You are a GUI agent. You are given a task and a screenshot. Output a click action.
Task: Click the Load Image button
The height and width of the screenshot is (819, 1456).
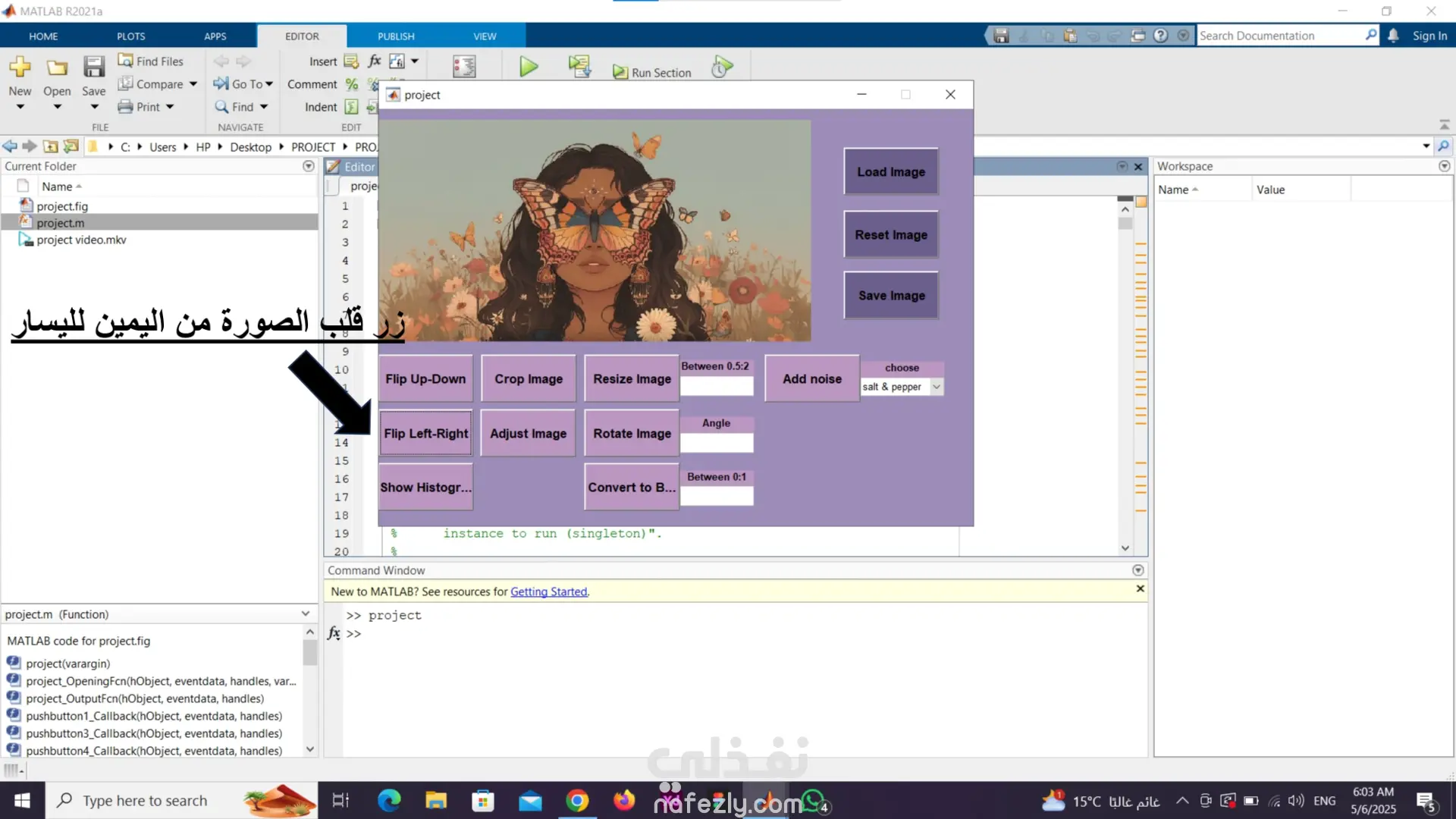[891, 172]
